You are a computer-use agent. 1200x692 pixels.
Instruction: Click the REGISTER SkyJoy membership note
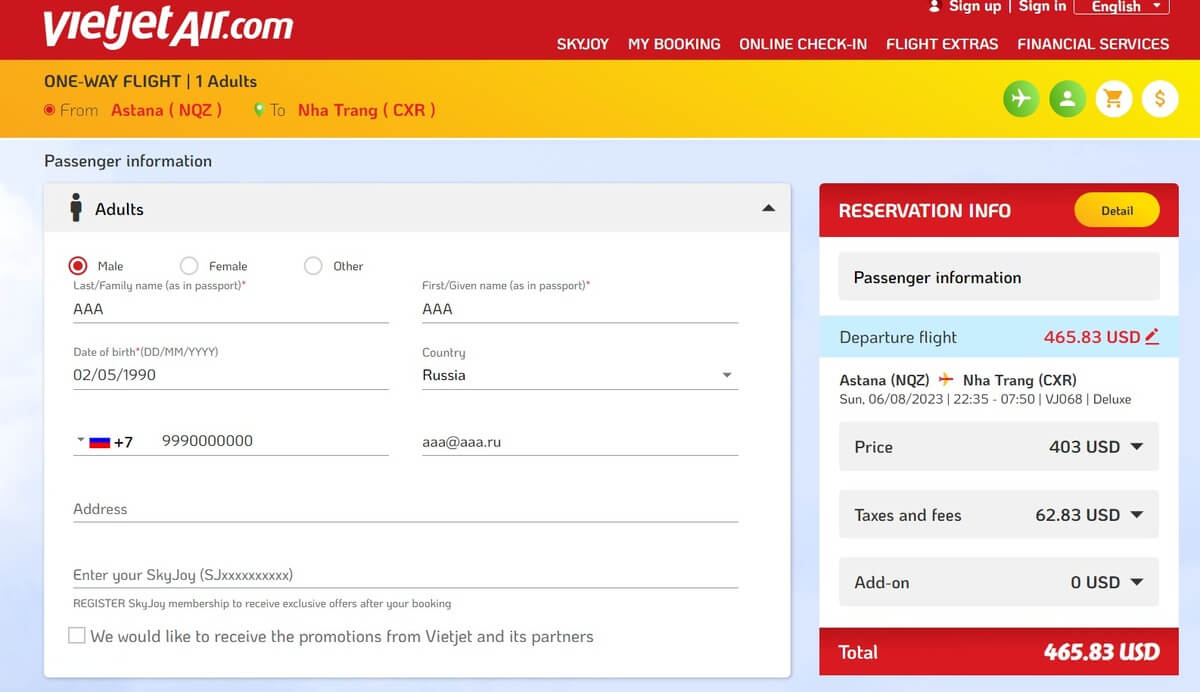click(262, 603)
